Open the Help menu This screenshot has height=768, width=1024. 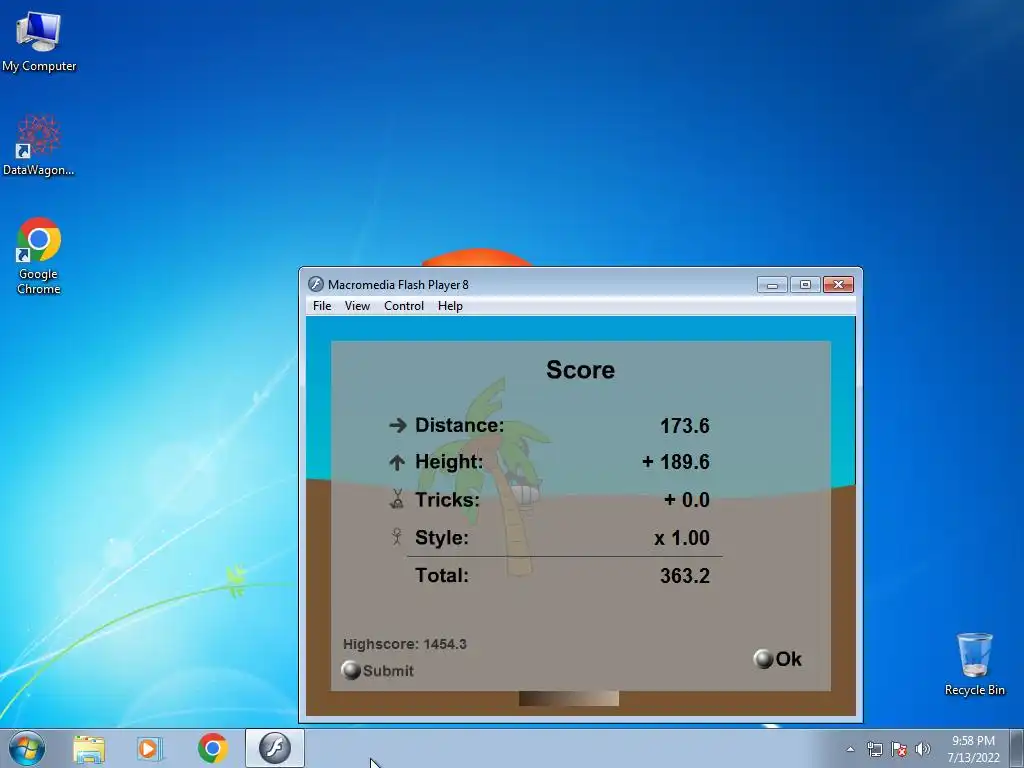click(x=450, y=306)
